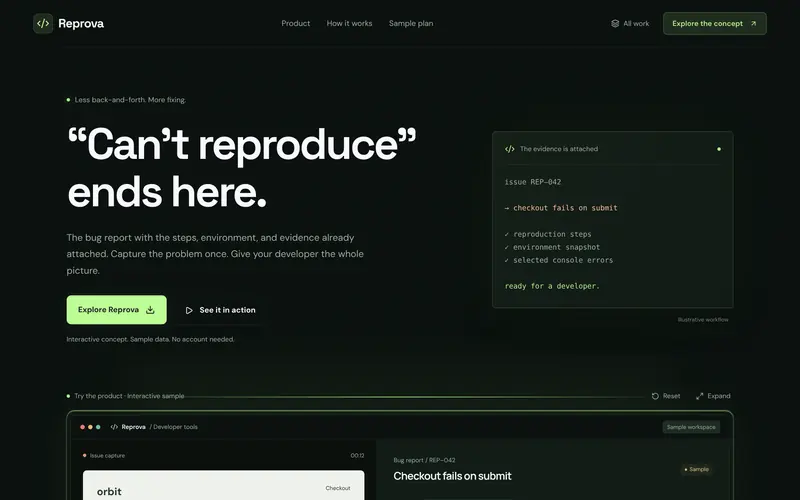Click the green window dot in Reprova panel
Image resolution: width=800 pixels, height=500 pixels.
coord(98,427)
